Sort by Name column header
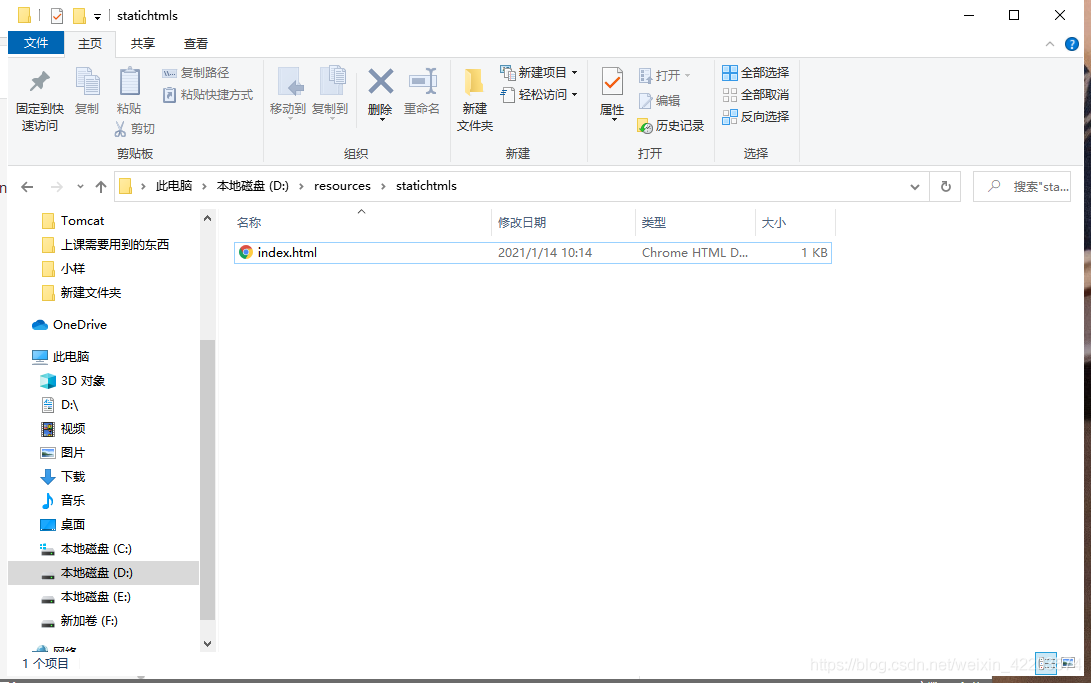The height and width of the screenshot is (683, 1091). [362, 223]
